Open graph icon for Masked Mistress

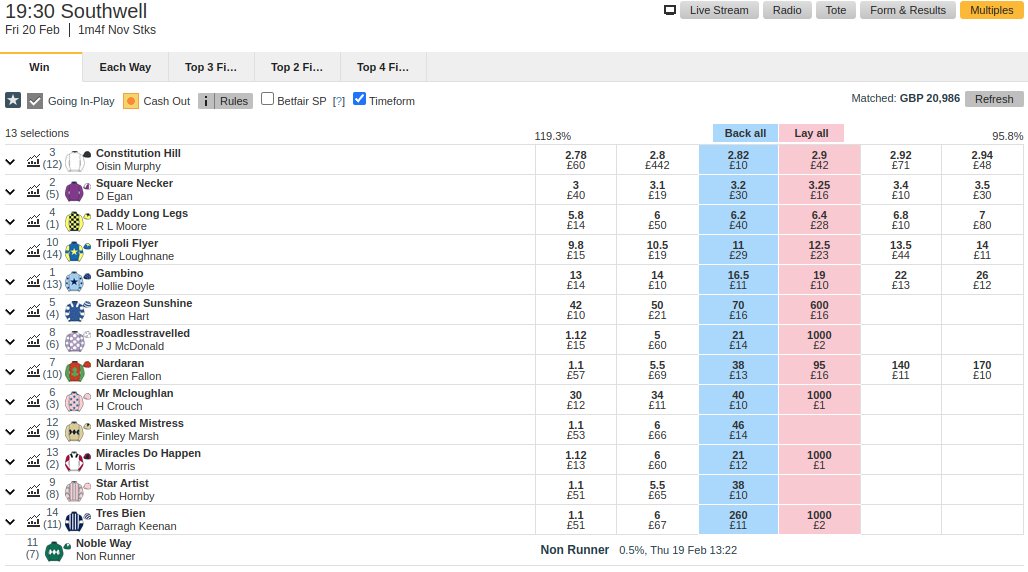click(33, 431)
